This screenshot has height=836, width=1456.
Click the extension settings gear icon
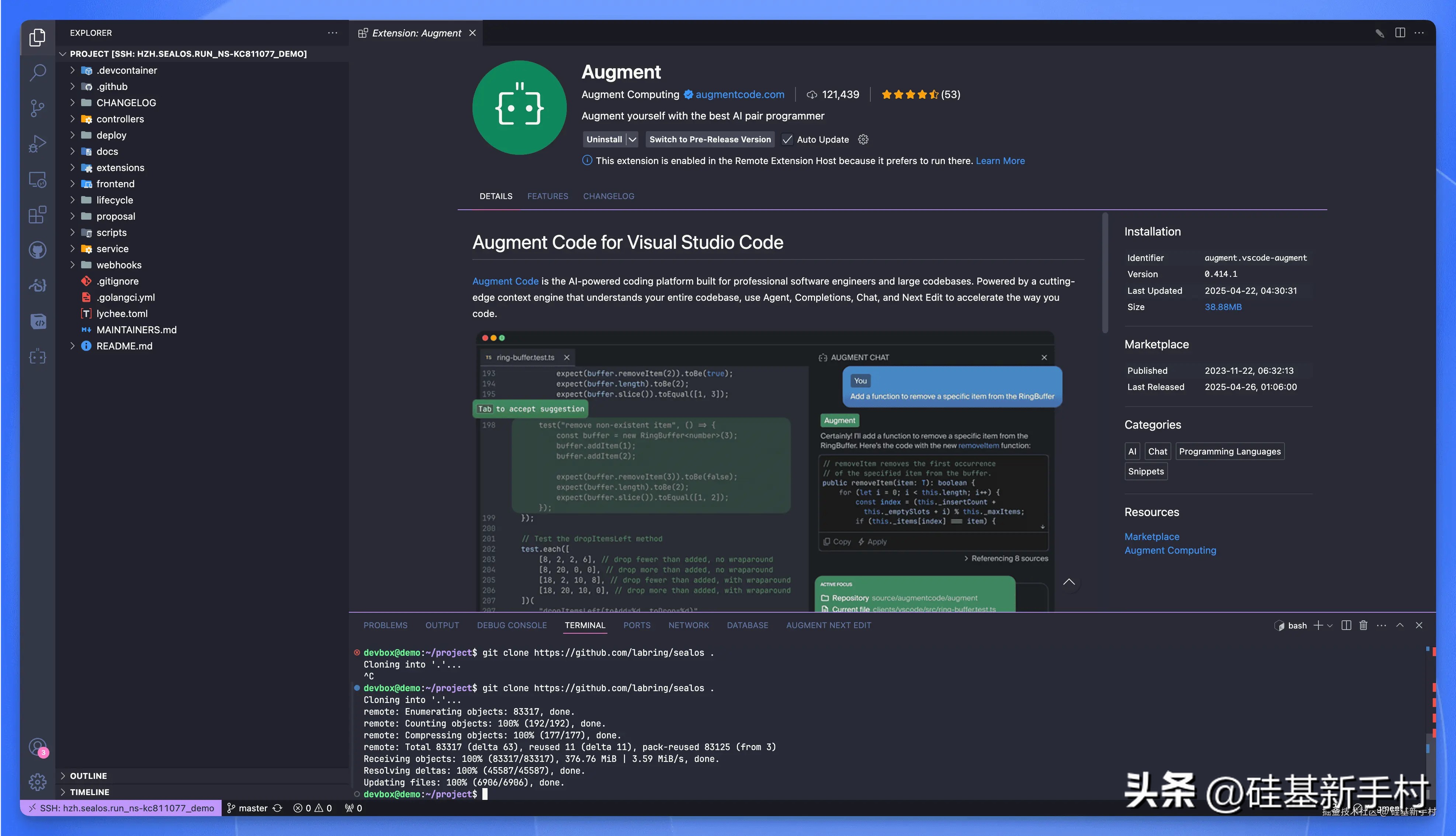coord(863,140)
